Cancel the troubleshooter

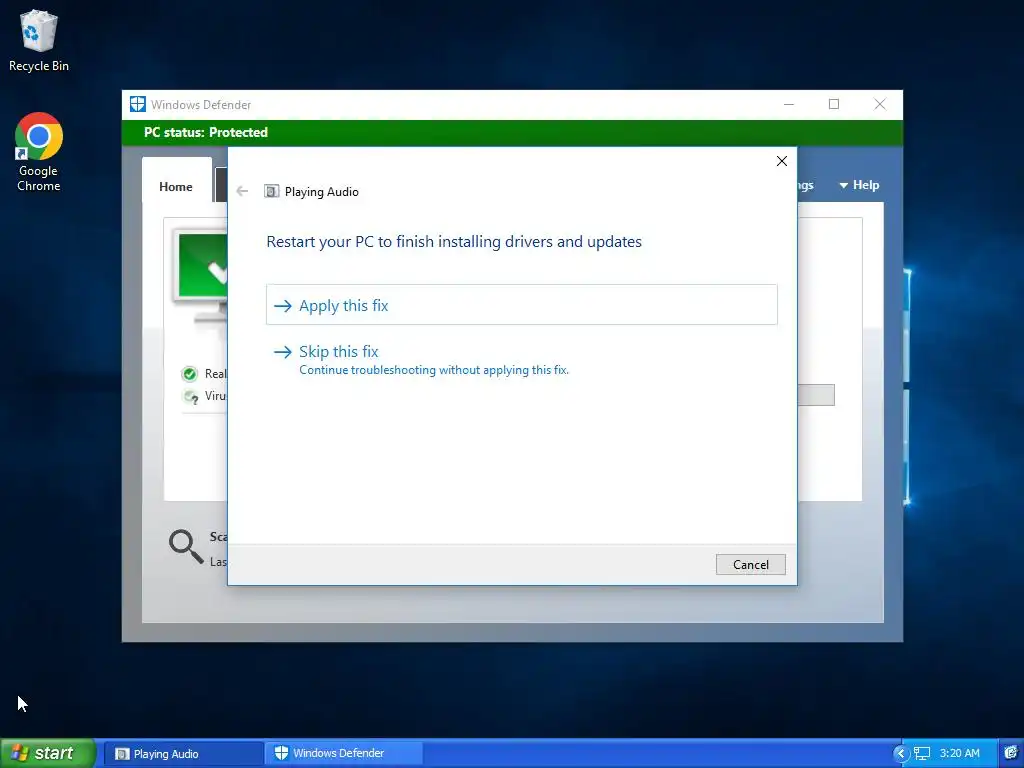point(750,564)
